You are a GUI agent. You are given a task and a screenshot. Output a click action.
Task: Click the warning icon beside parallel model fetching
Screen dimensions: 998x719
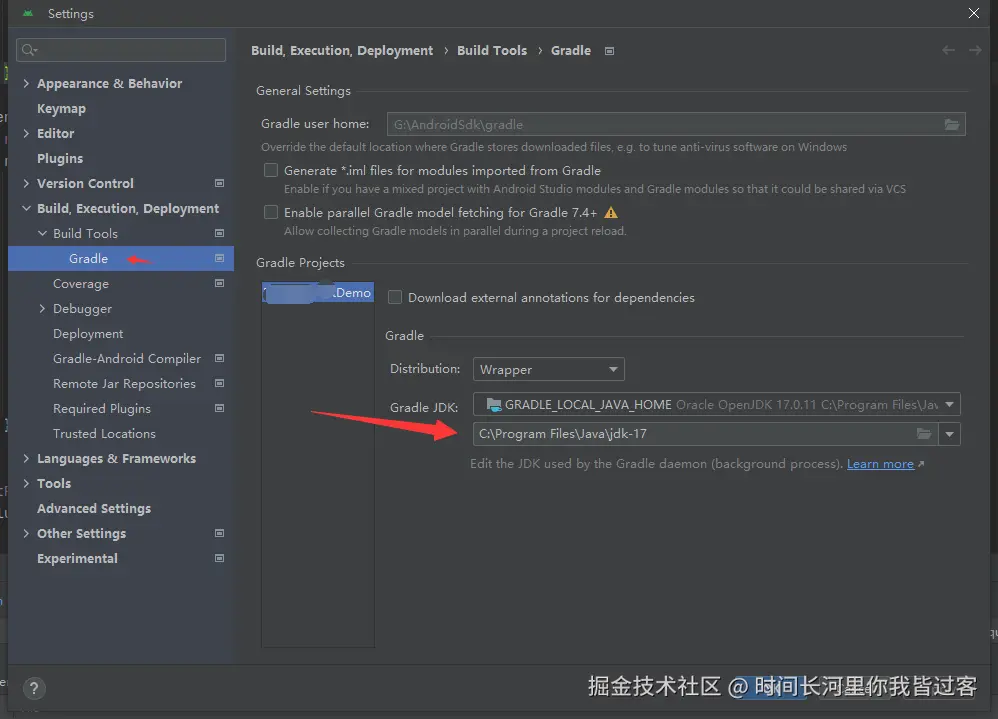(610, 213)
